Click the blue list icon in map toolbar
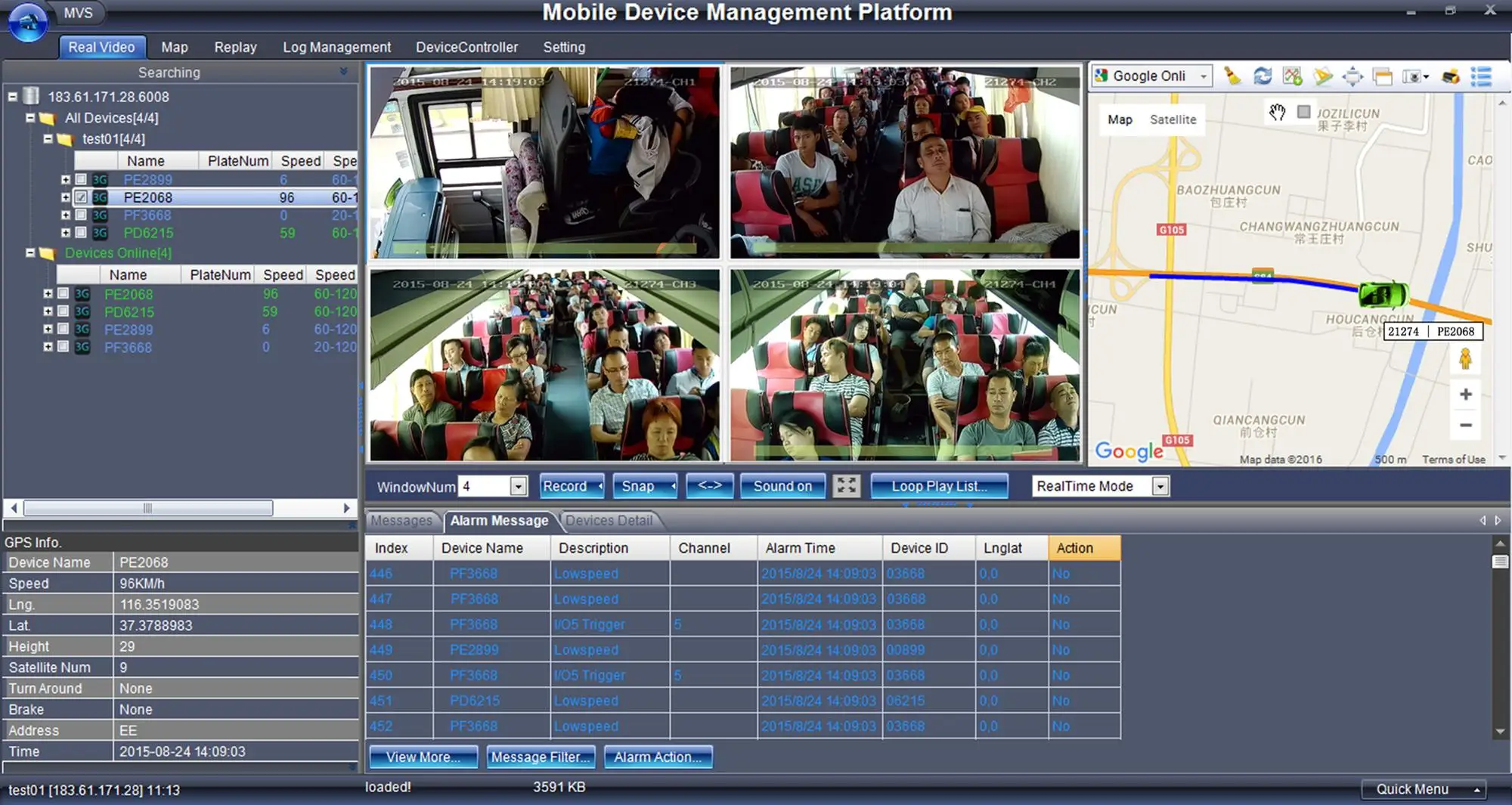The height and width of the screenshot is (805, 1512). point(1481,76)
